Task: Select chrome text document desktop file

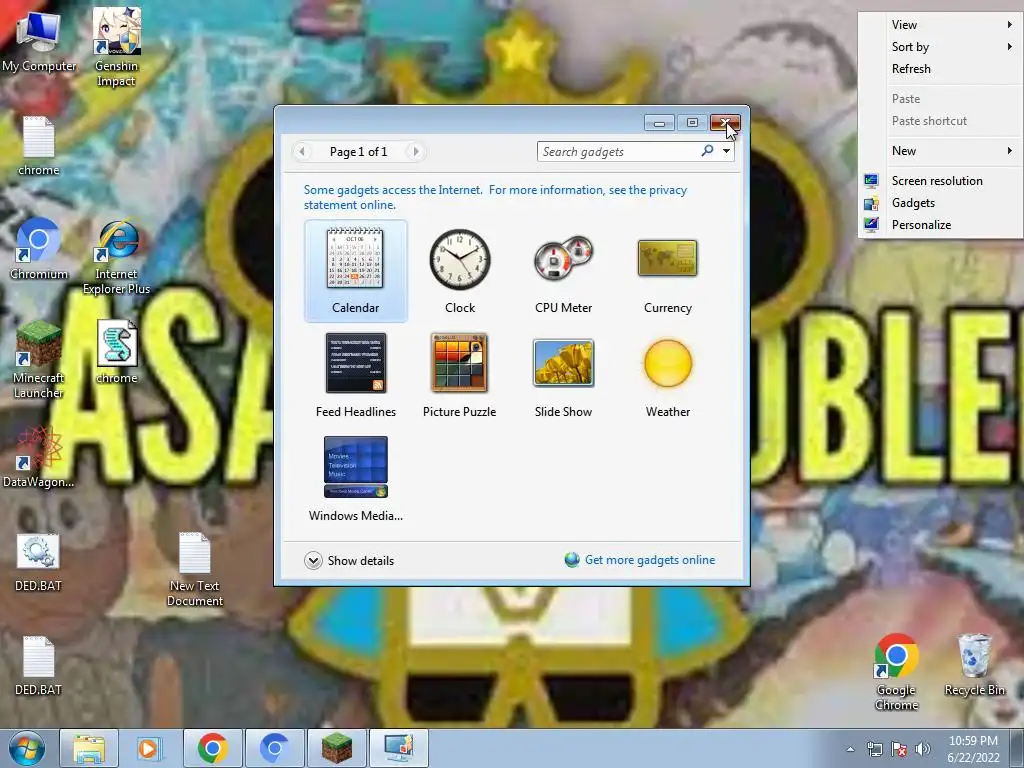Action: pyautogui.click(x=39, y=146)
